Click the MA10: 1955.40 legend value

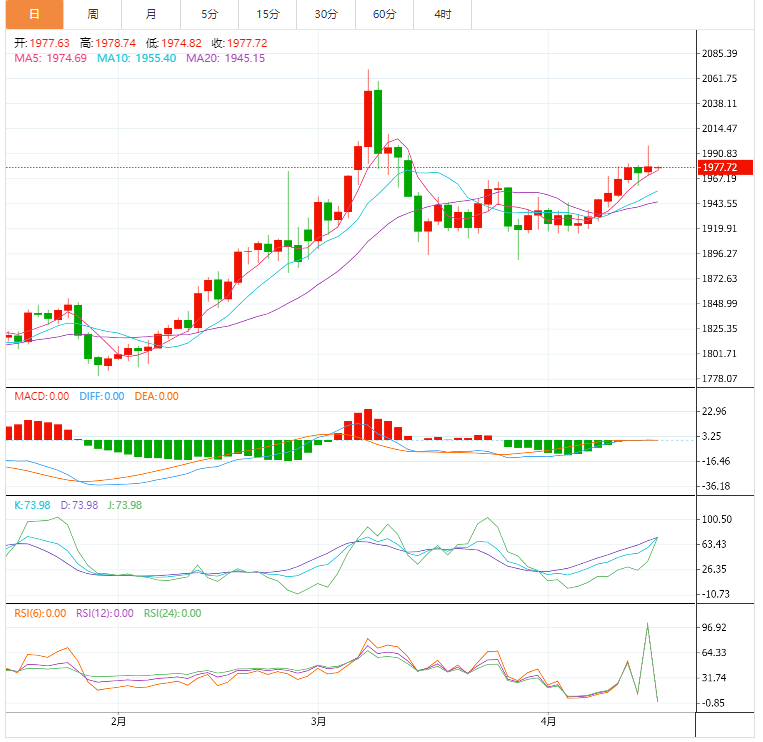137,58
